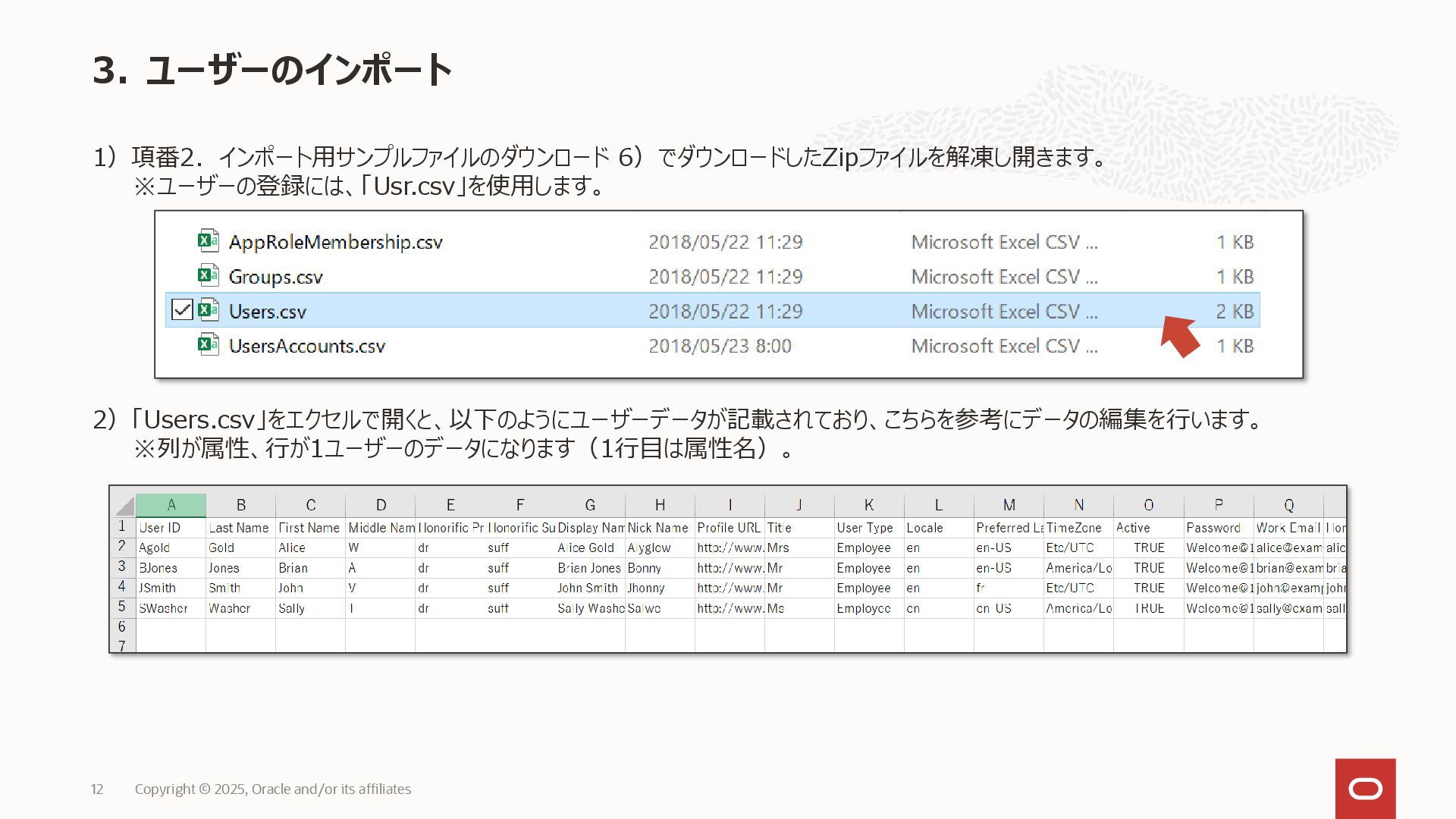This screenshot has height=819, width=1456.
Task: Select spreadsheet column B header
Action: (x=240, y=505)
